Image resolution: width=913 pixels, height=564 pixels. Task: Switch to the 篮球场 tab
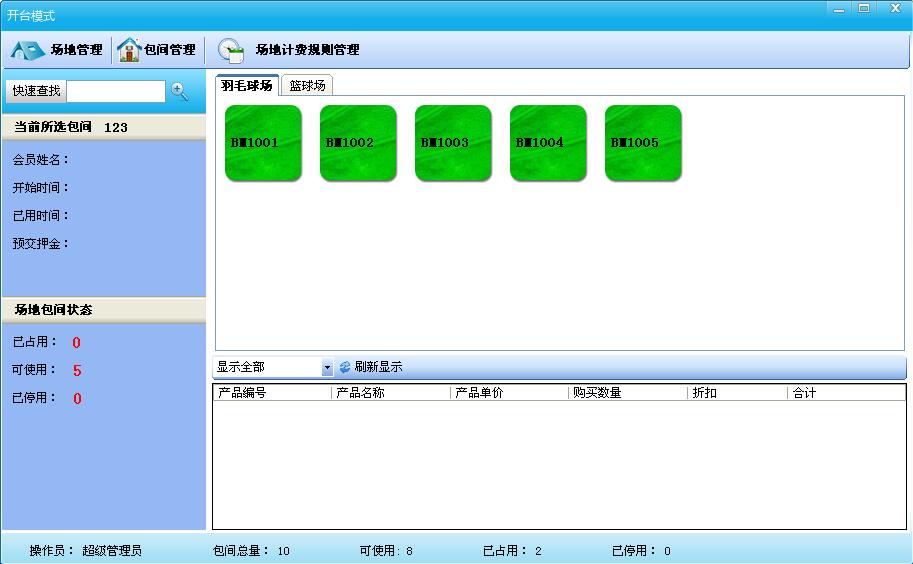(x=307, y=86)
